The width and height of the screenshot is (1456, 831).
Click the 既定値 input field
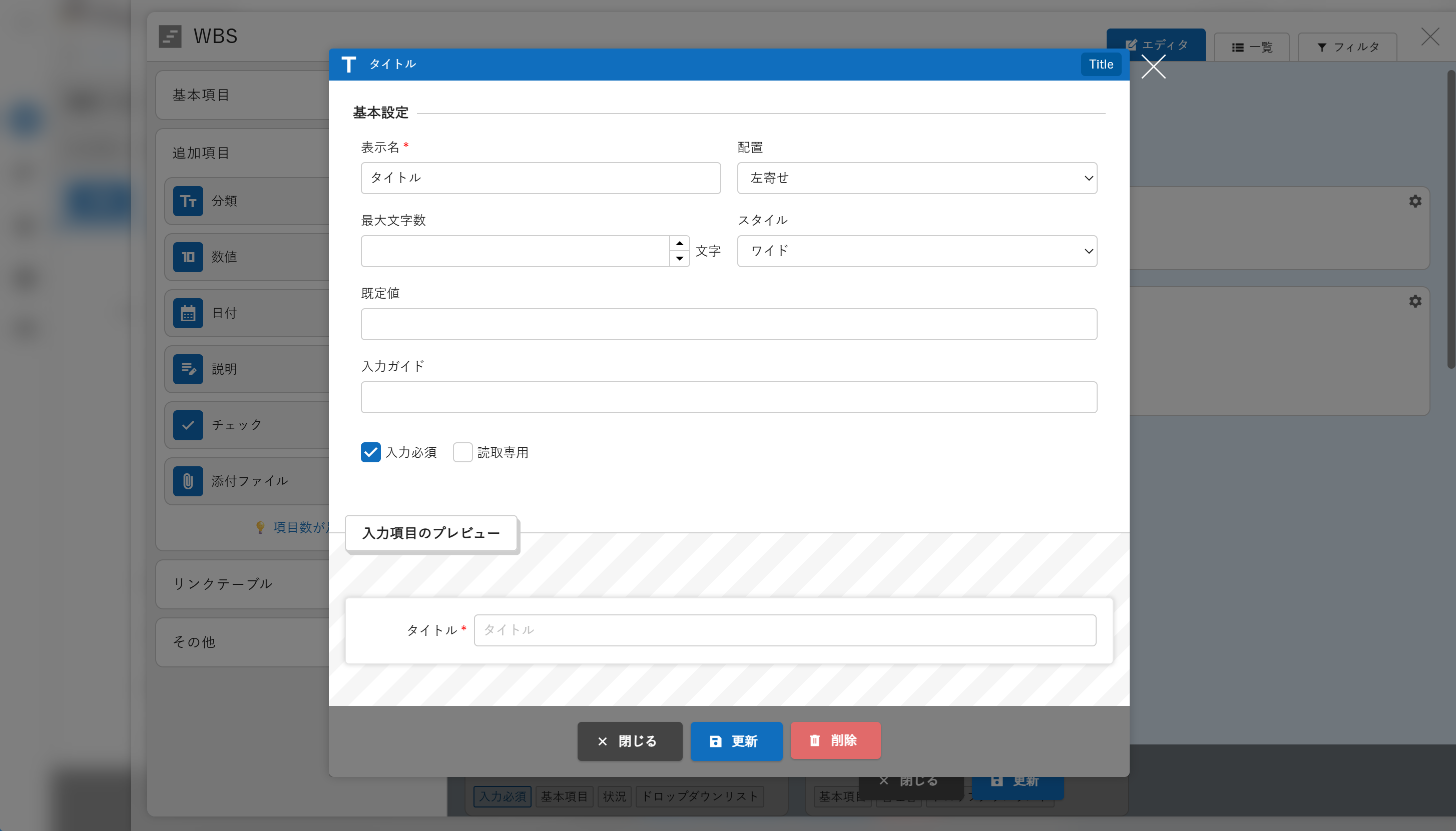[729, 324]
